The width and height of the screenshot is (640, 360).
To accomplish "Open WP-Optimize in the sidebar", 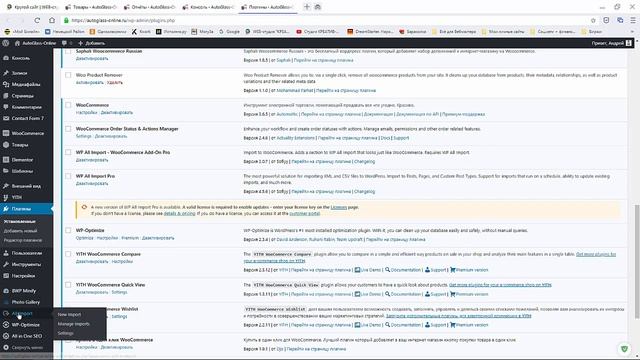I will [x=25, y=325].
